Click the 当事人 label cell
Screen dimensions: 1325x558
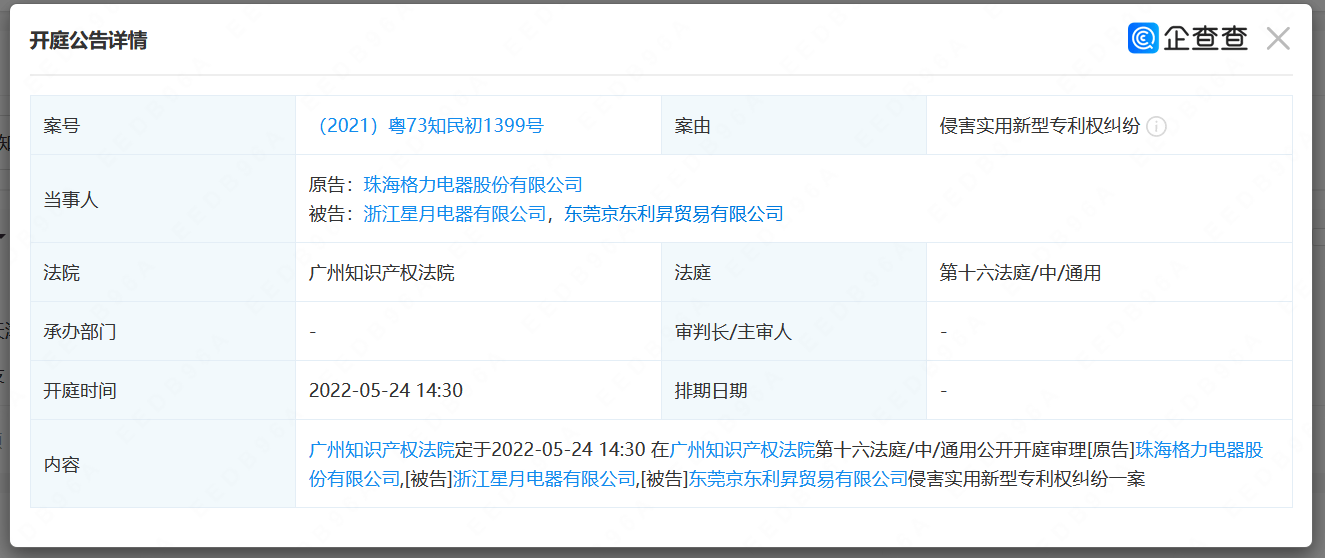tap(163, 199)
